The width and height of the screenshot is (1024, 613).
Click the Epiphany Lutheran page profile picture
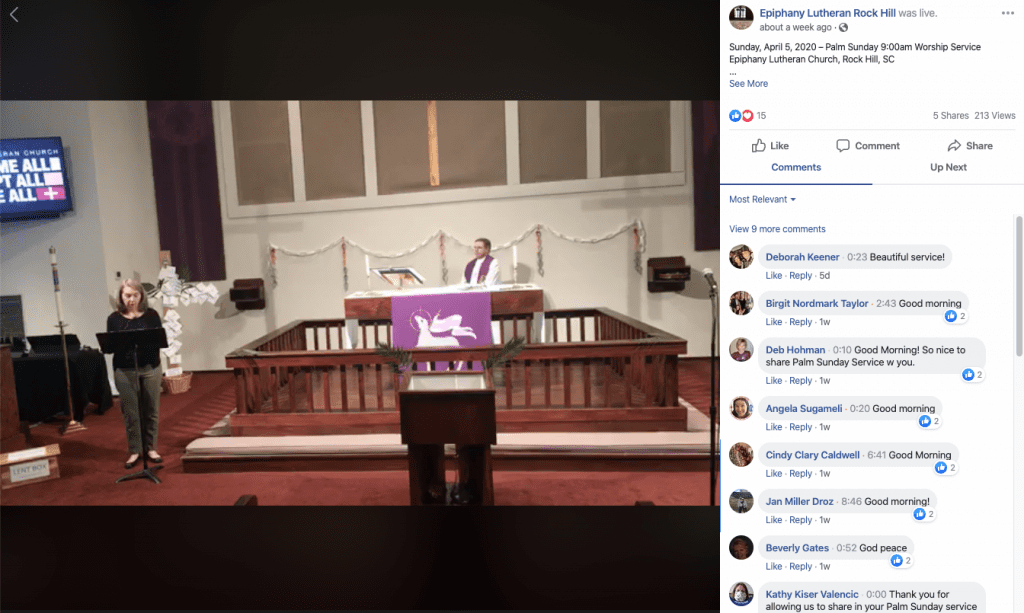click(741, 17)
